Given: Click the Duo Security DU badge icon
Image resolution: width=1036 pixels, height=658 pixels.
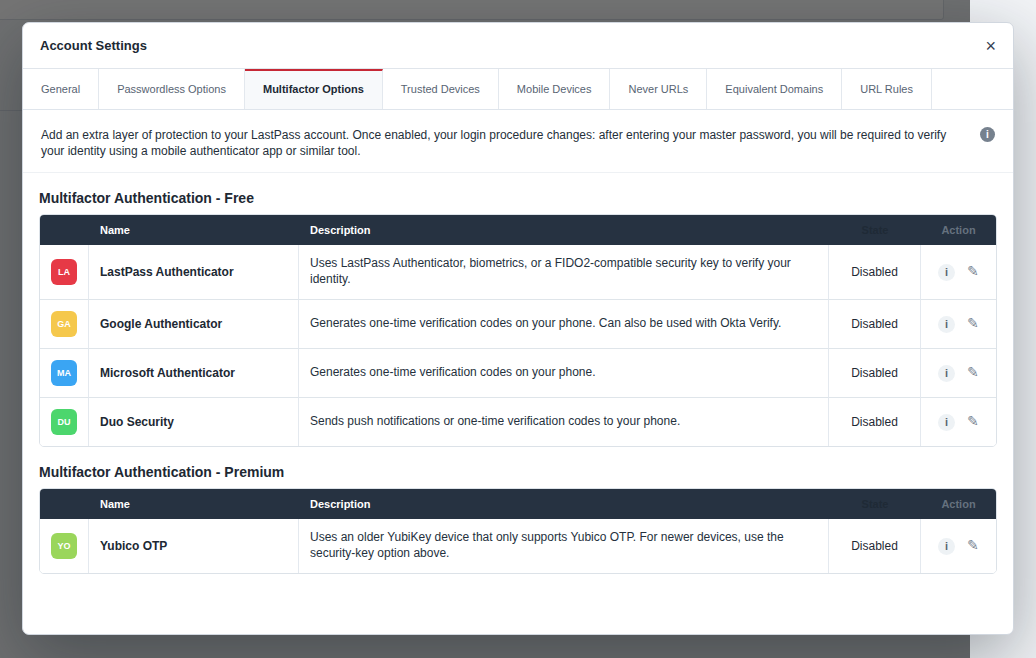Looking at the screenshot, I should click(64, 422).
